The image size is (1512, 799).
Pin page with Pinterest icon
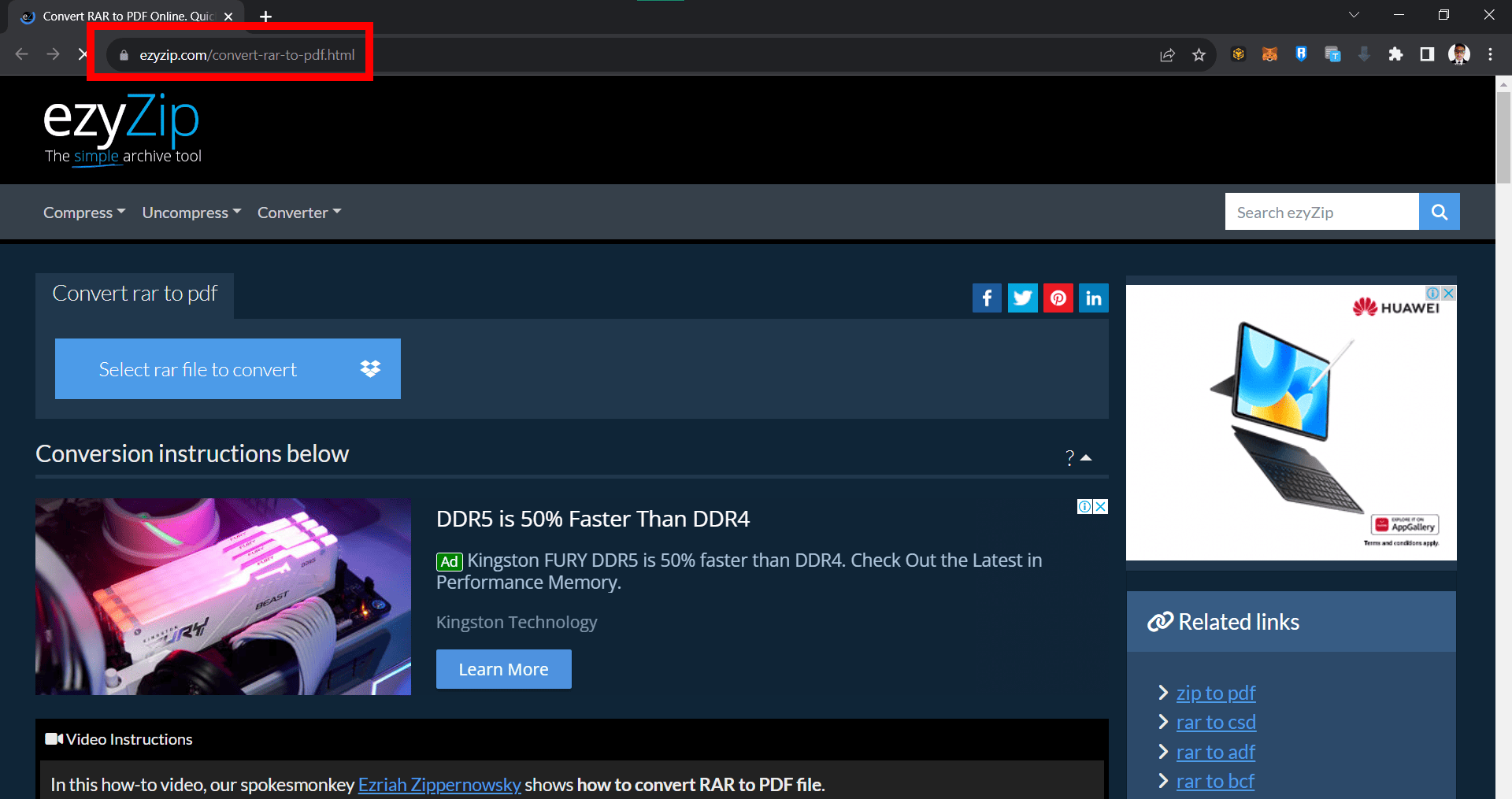click(x=1058, y=298)
